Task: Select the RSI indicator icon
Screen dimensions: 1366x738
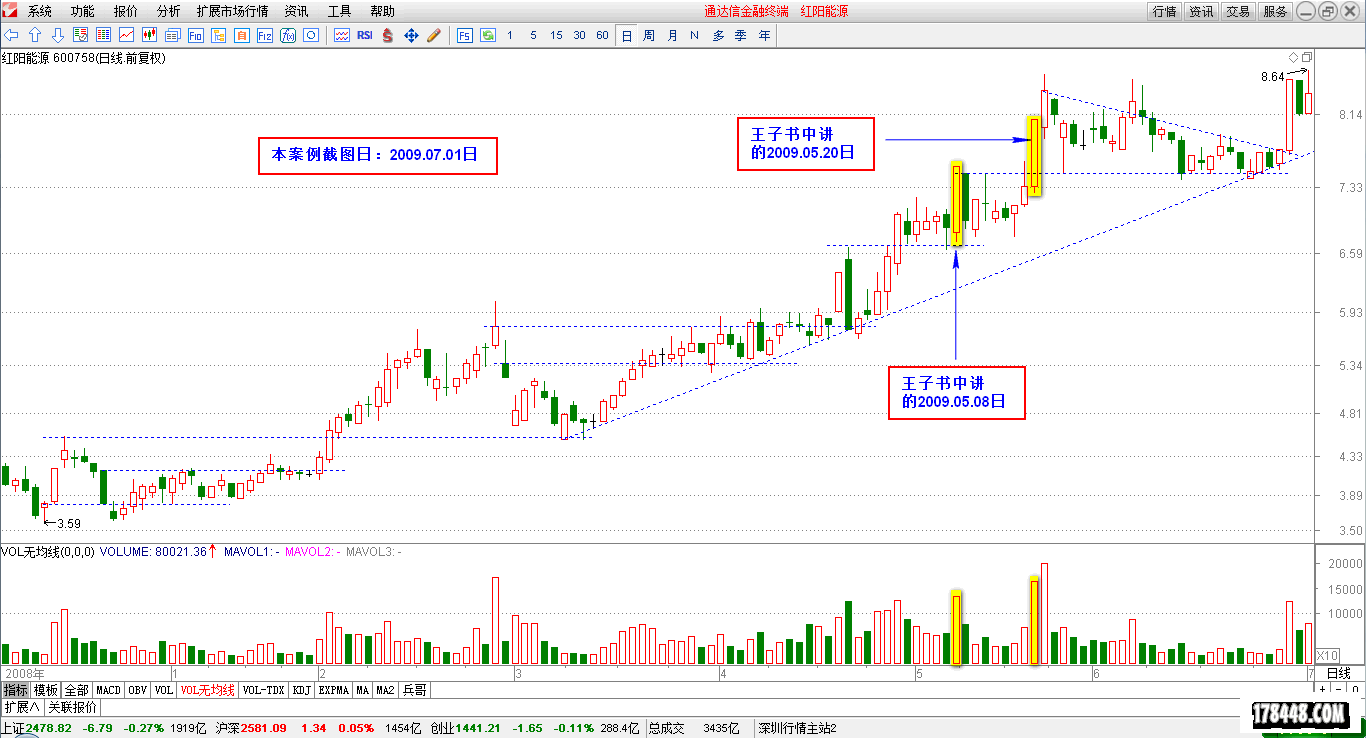Action: (x=365, y=35)
